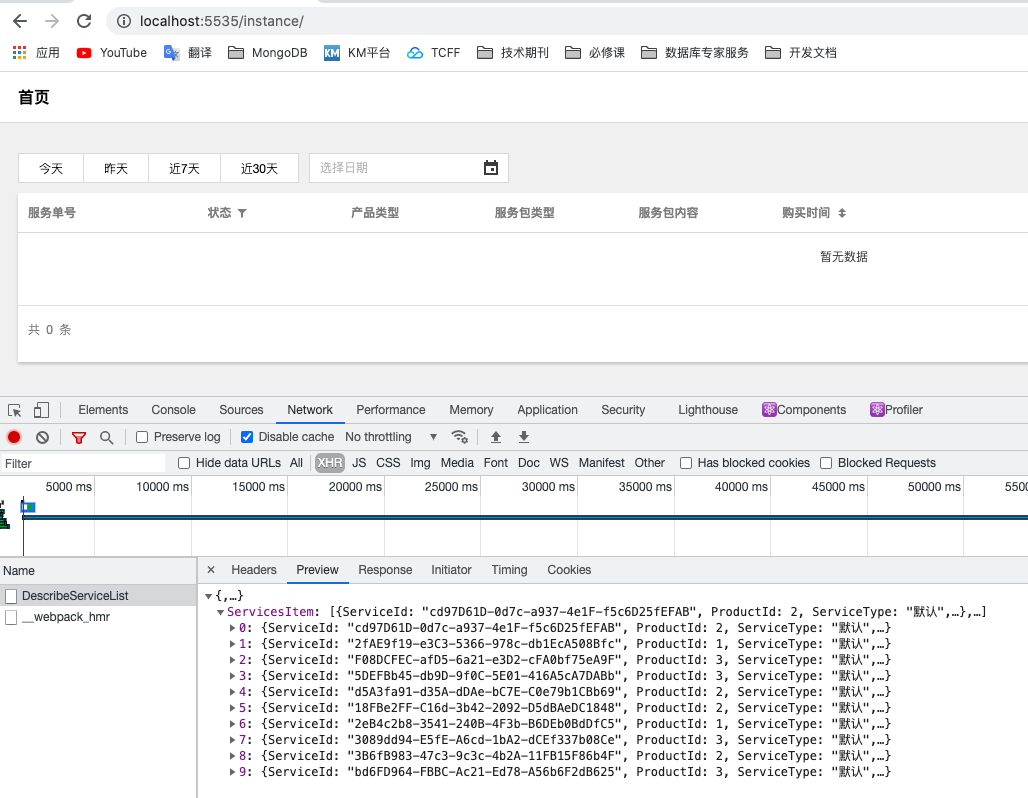Open the Response tab
The height and width of the screenshot is (798, 1028).
[385, 570]
